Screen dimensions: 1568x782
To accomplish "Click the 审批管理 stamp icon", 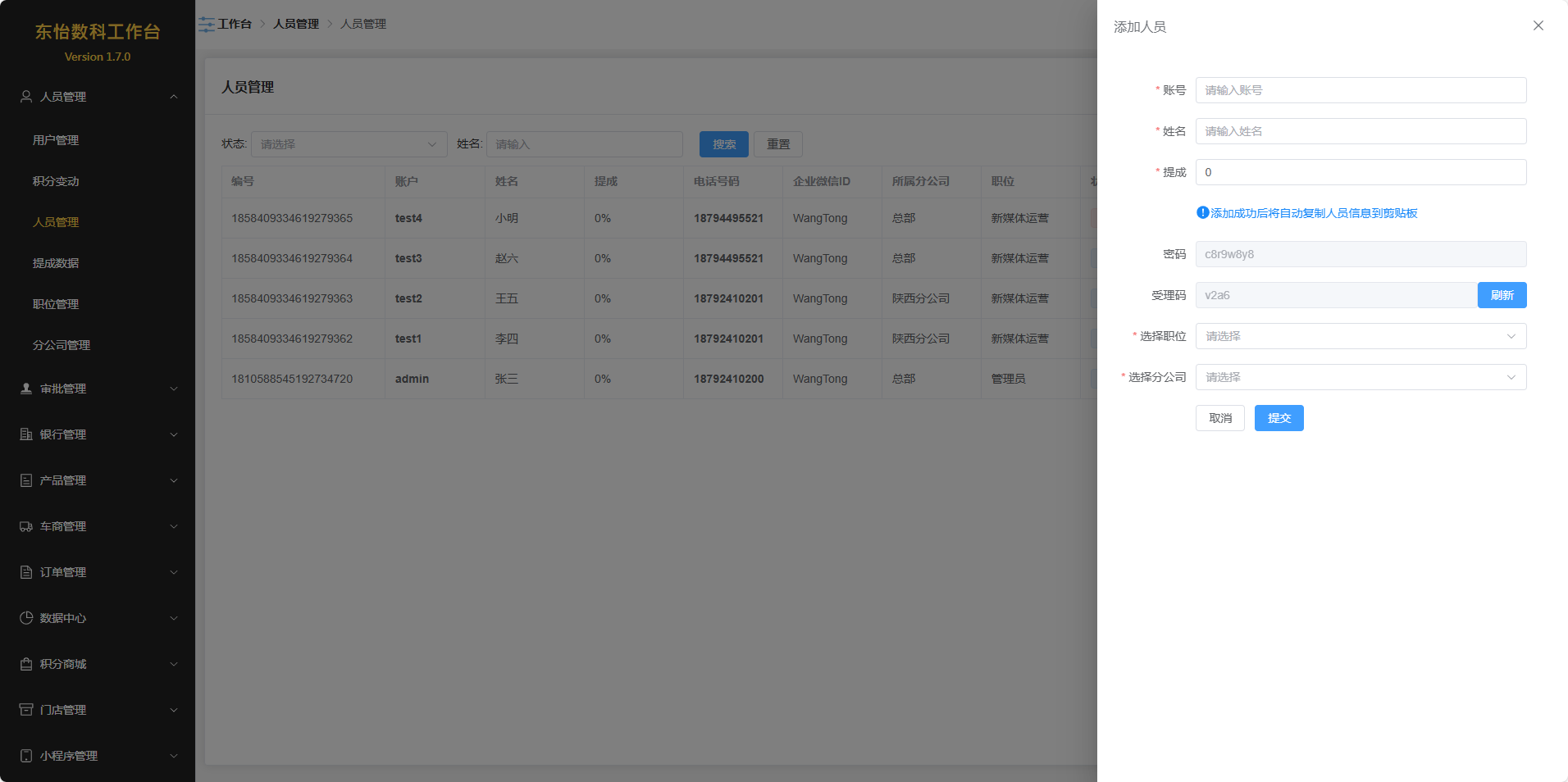I will 26,389.
